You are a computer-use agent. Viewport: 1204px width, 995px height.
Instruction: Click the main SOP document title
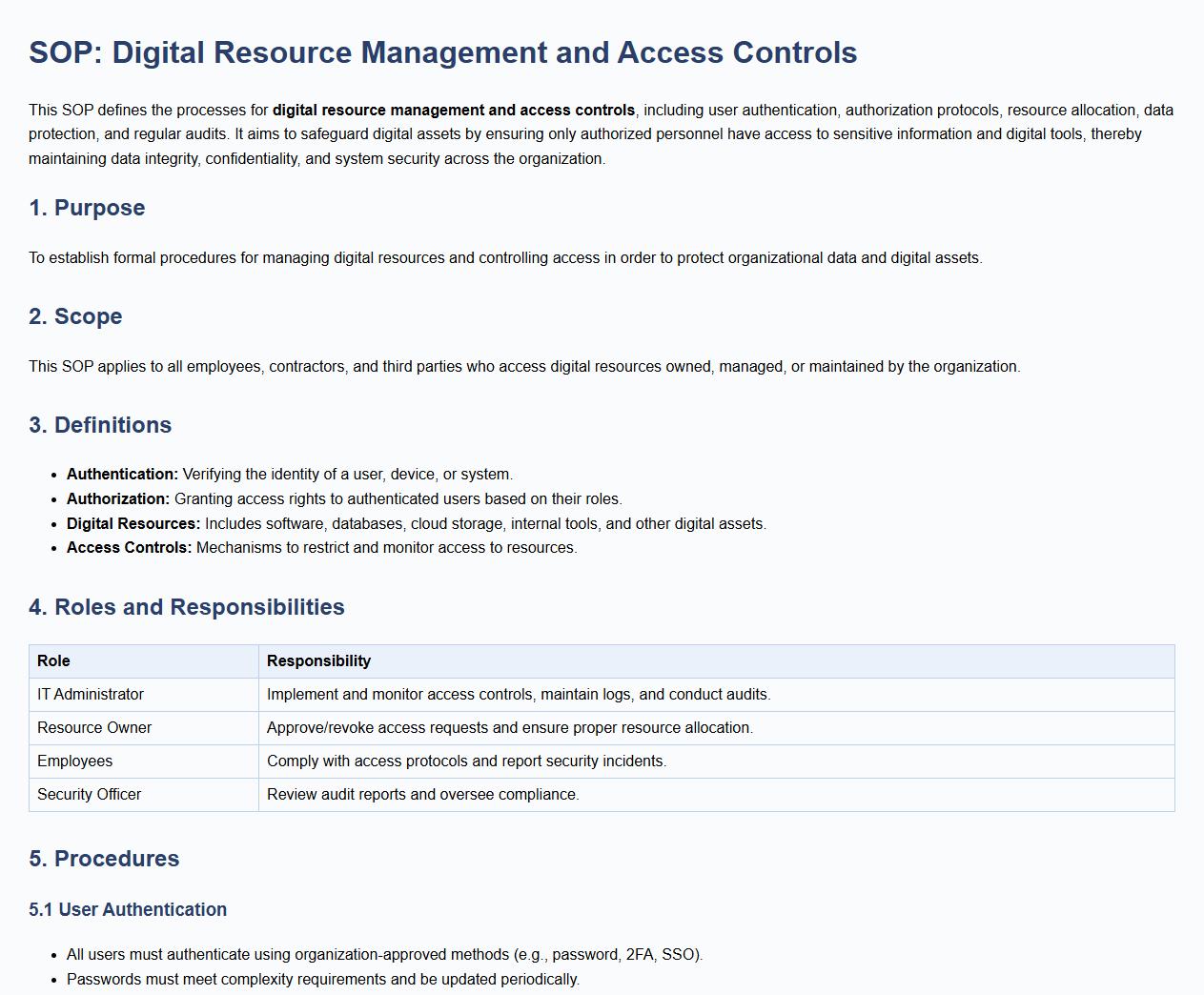[x=442, y=52]
